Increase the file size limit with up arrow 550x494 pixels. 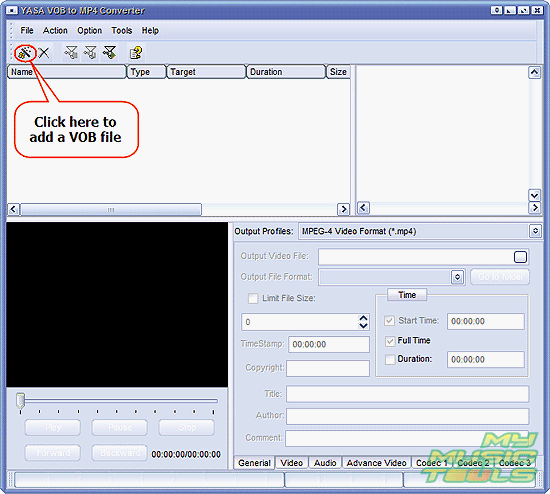[363, 318]
